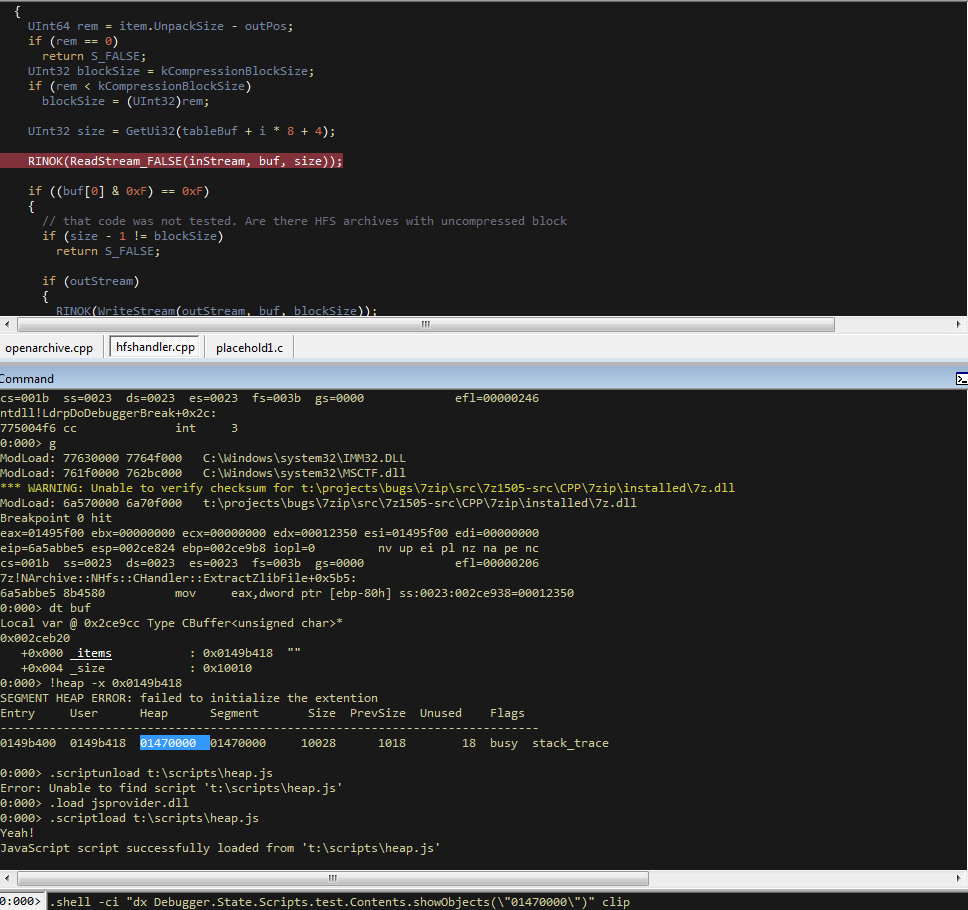Click the Command window console icon

tap(960, 379)
